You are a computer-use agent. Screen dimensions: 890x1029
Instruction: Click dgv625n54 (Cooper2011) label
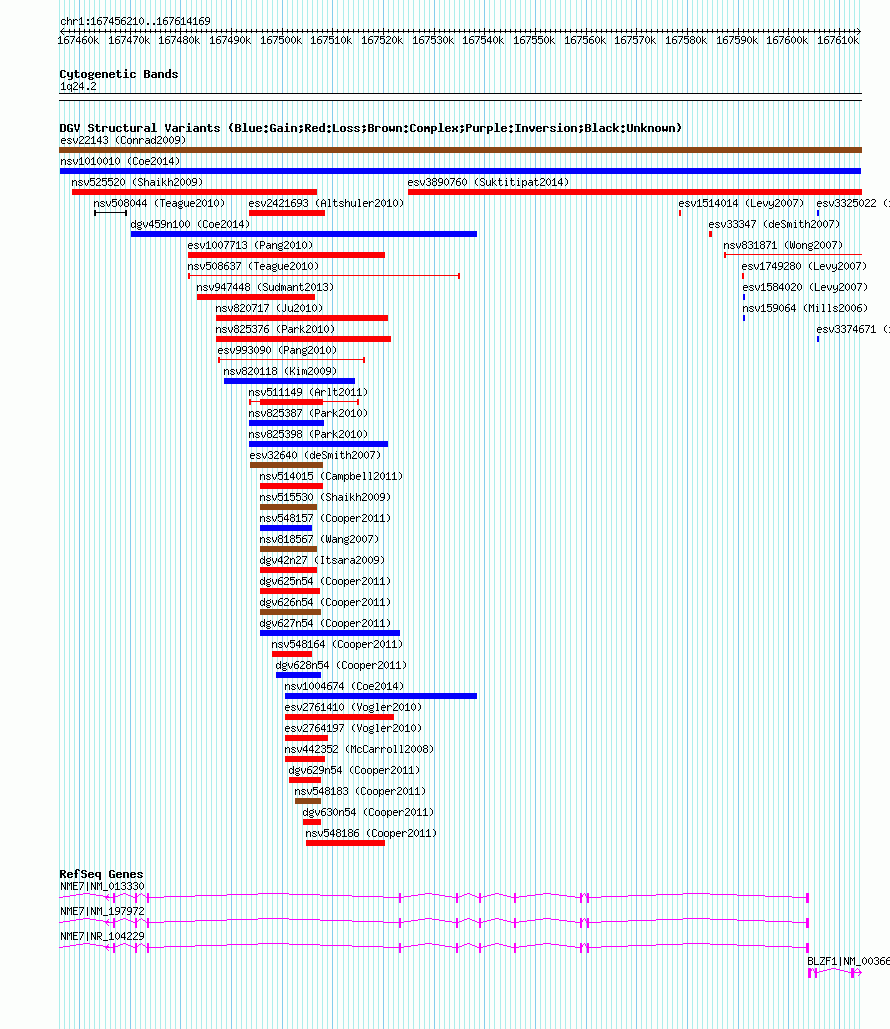pos(325,581)
